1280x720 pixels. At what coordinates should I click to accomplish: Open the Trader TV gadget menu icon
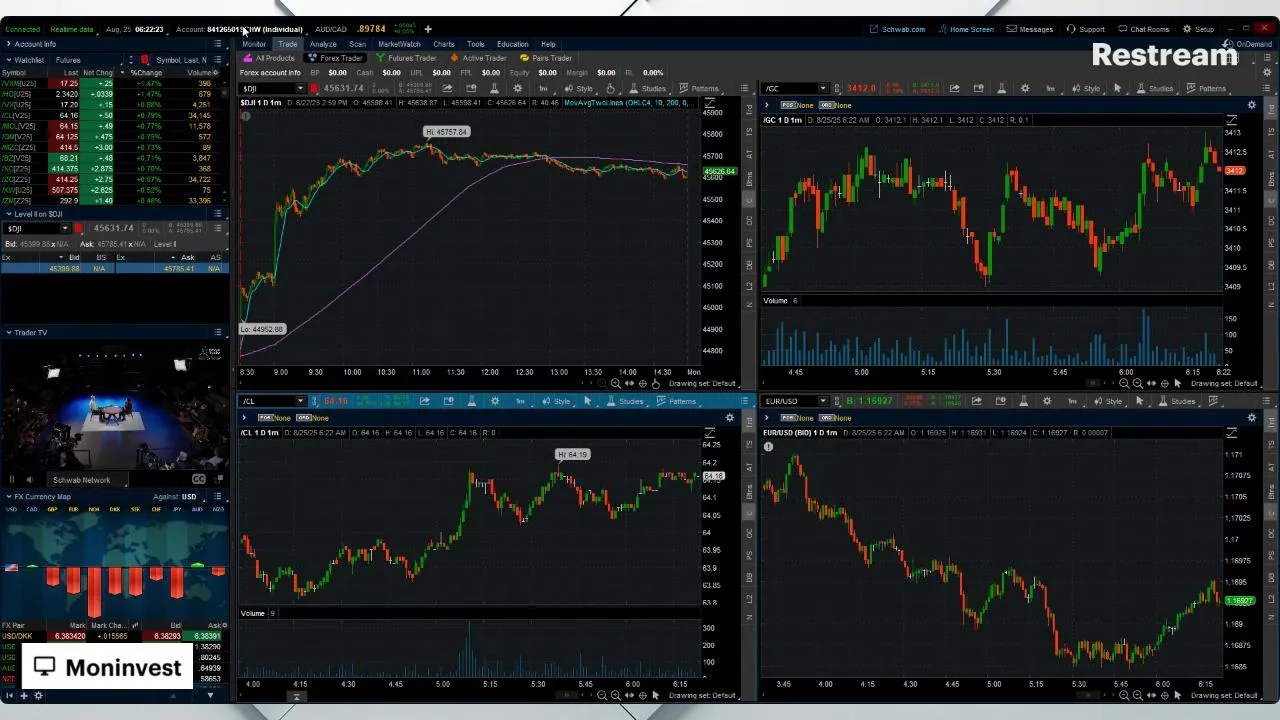[x=218, y=332]
